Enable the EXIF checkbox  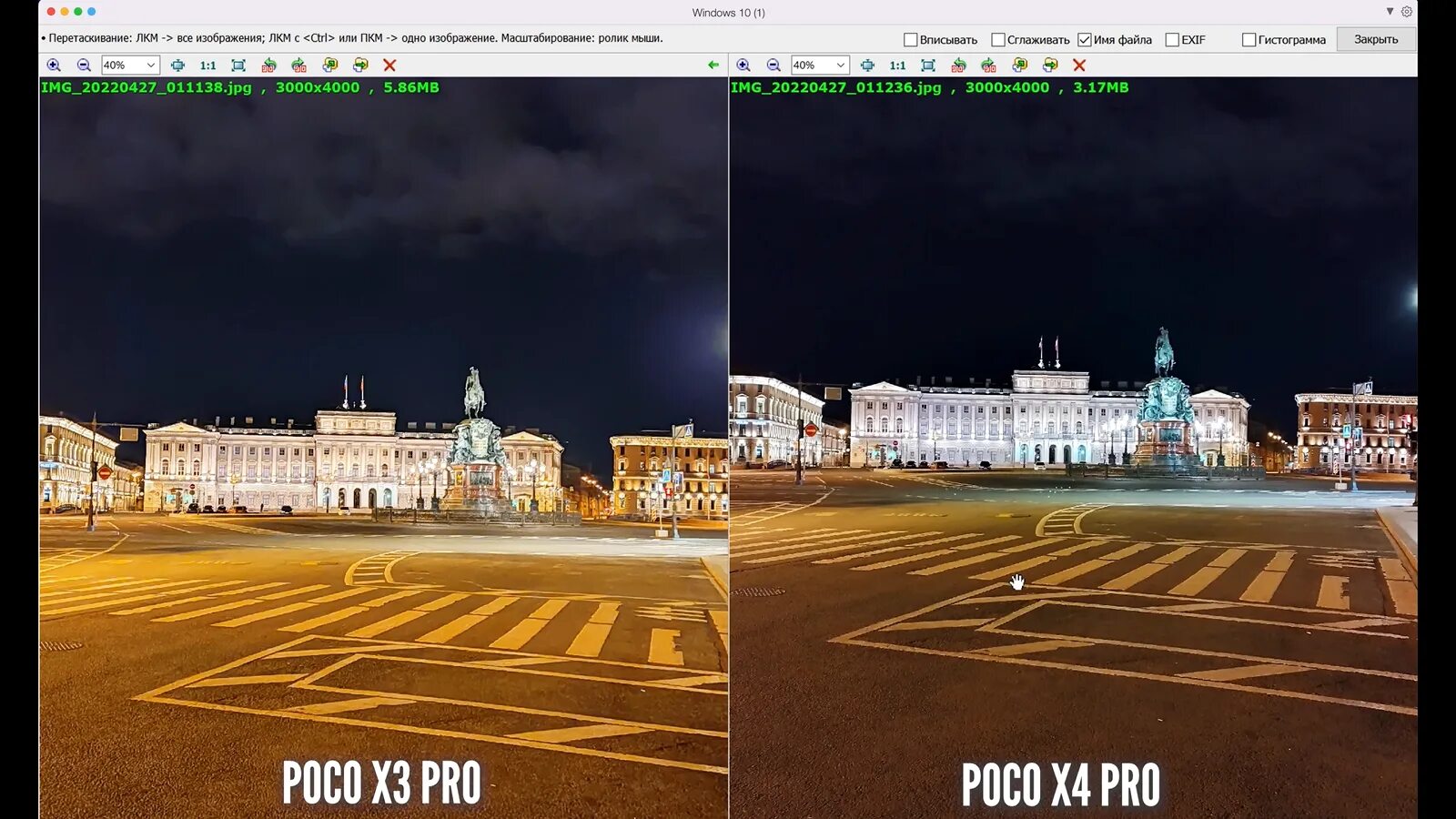pos(1172,40)
